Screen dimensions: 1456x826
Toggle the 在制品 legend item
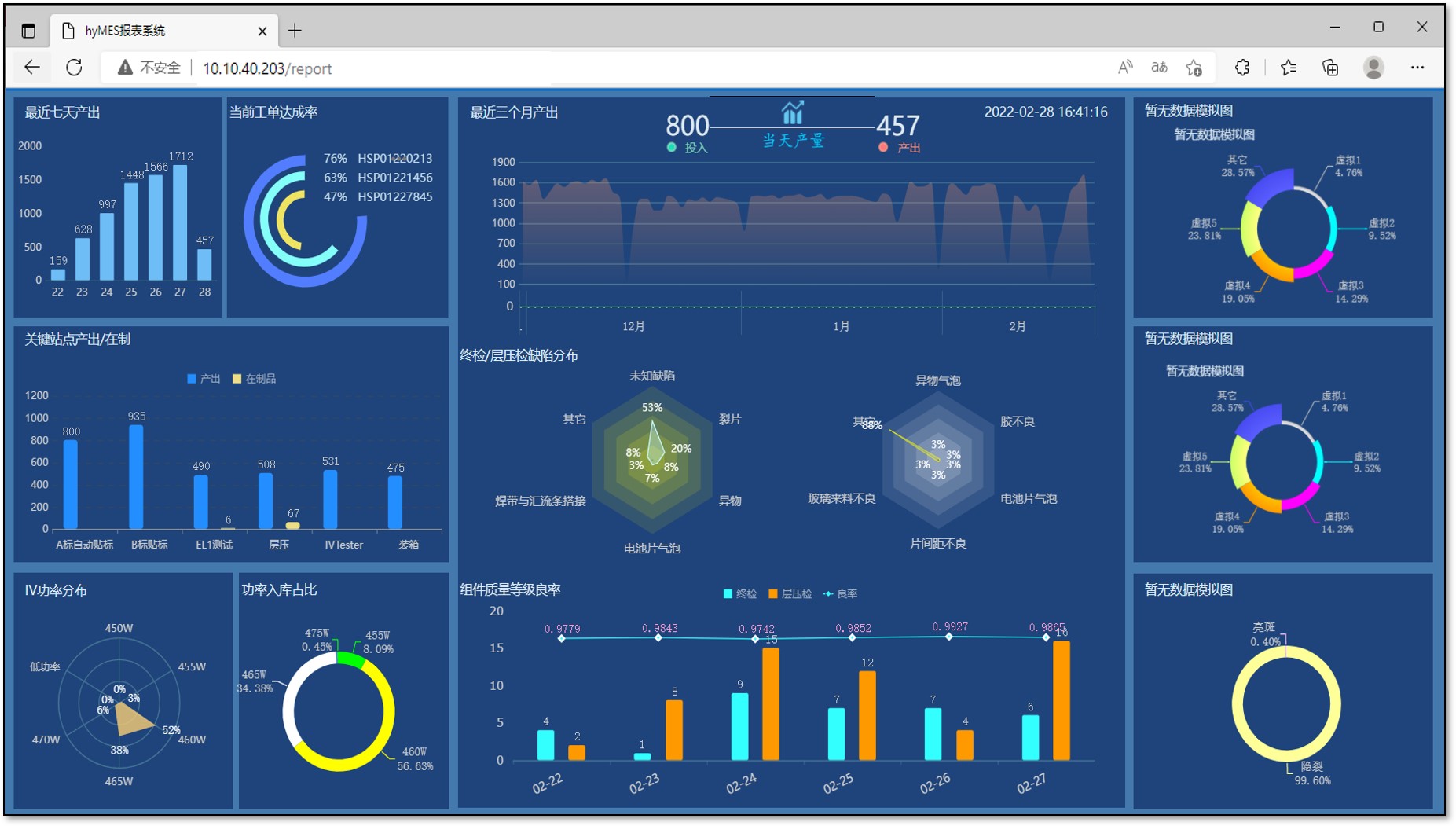(255, 379)
